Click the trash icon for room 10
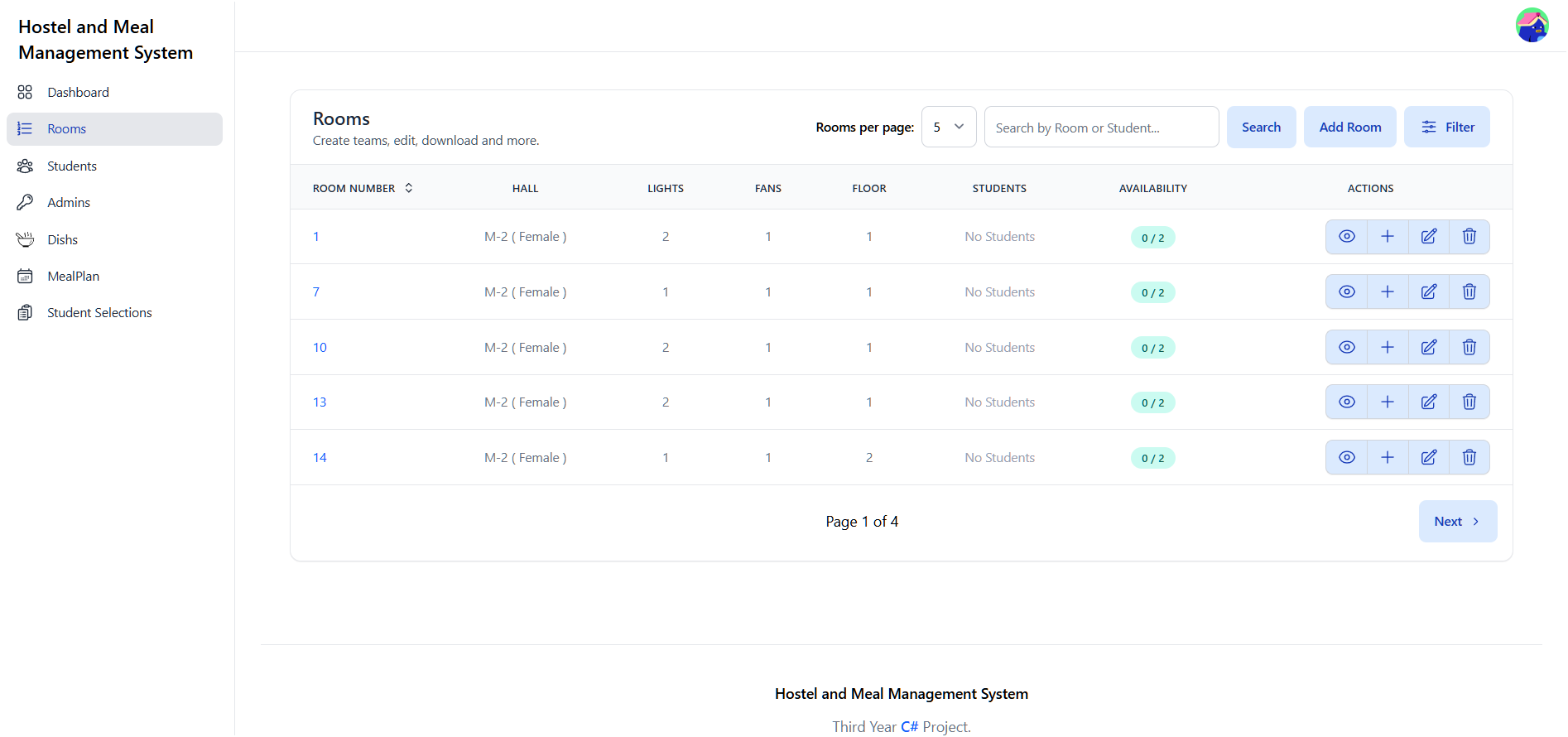 (x=1469, y=348)
